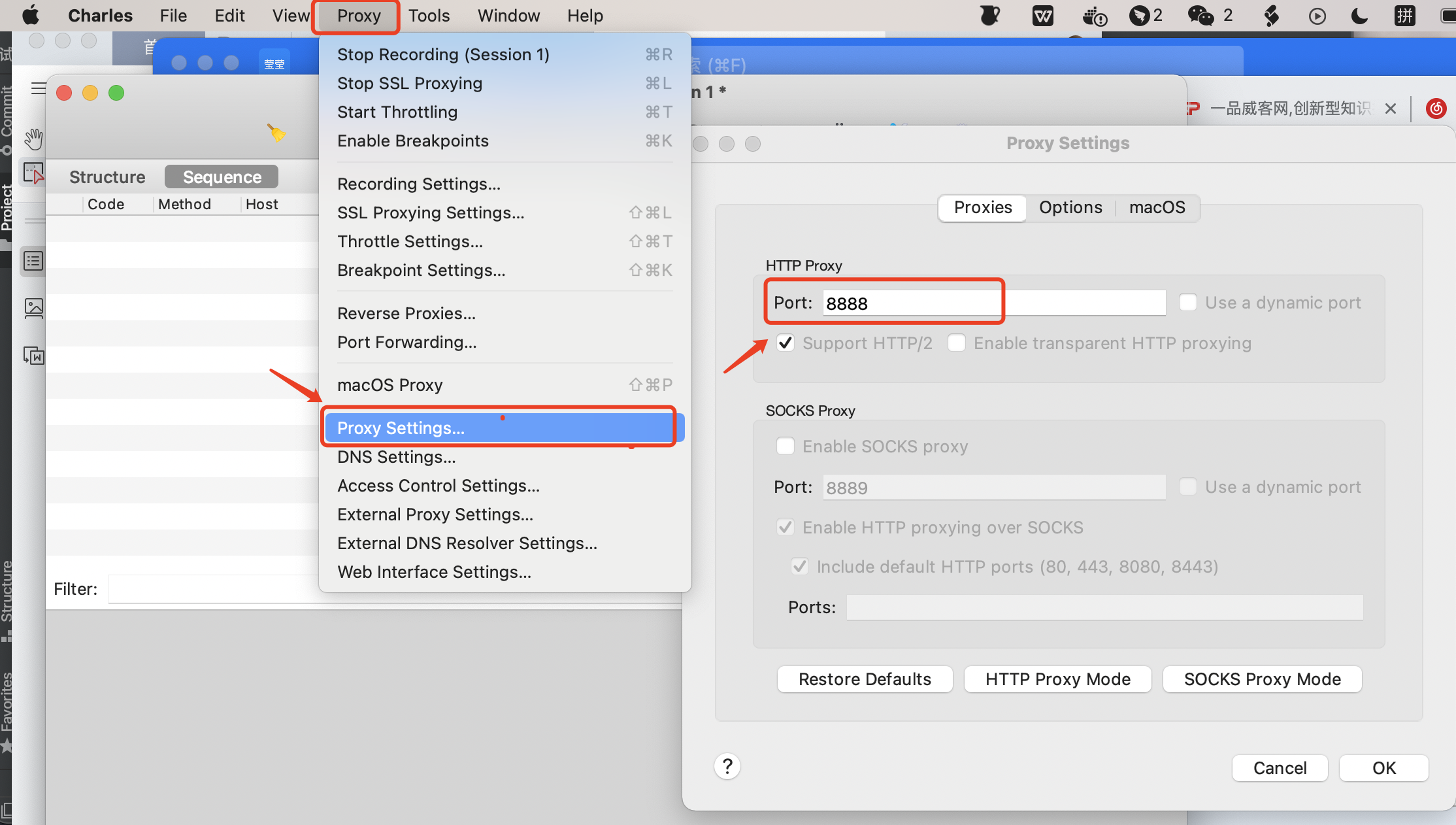Click OK in Proxy Settings
This screenshot has height=825, width=1456.
pos(1383,768)
